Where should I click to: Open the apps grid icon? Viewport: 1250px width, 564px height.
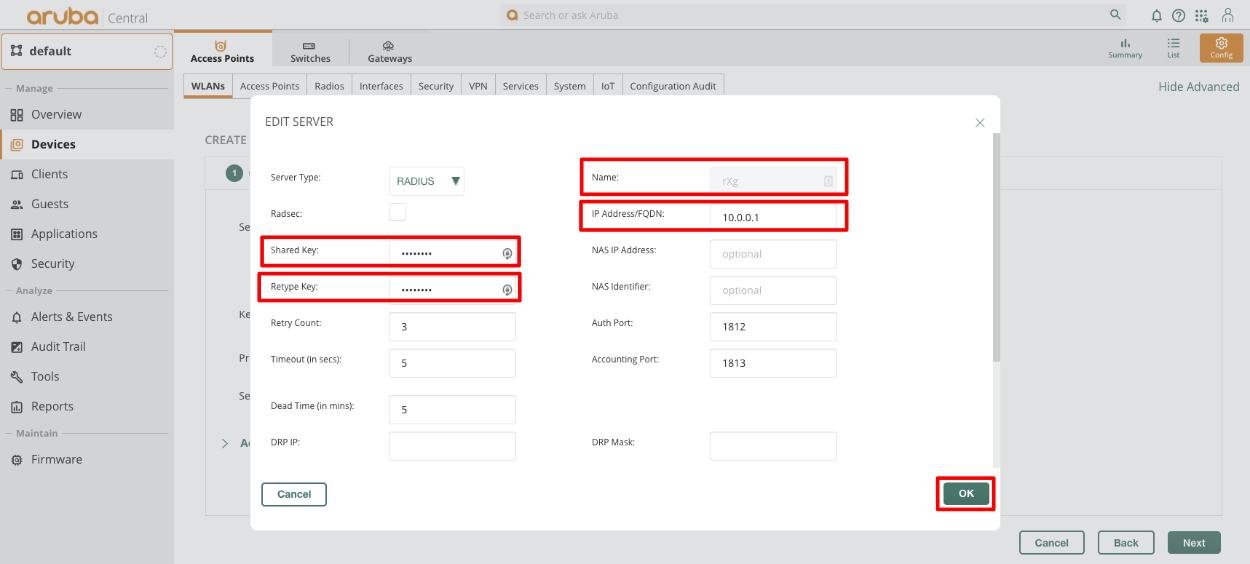point(1201,16)
